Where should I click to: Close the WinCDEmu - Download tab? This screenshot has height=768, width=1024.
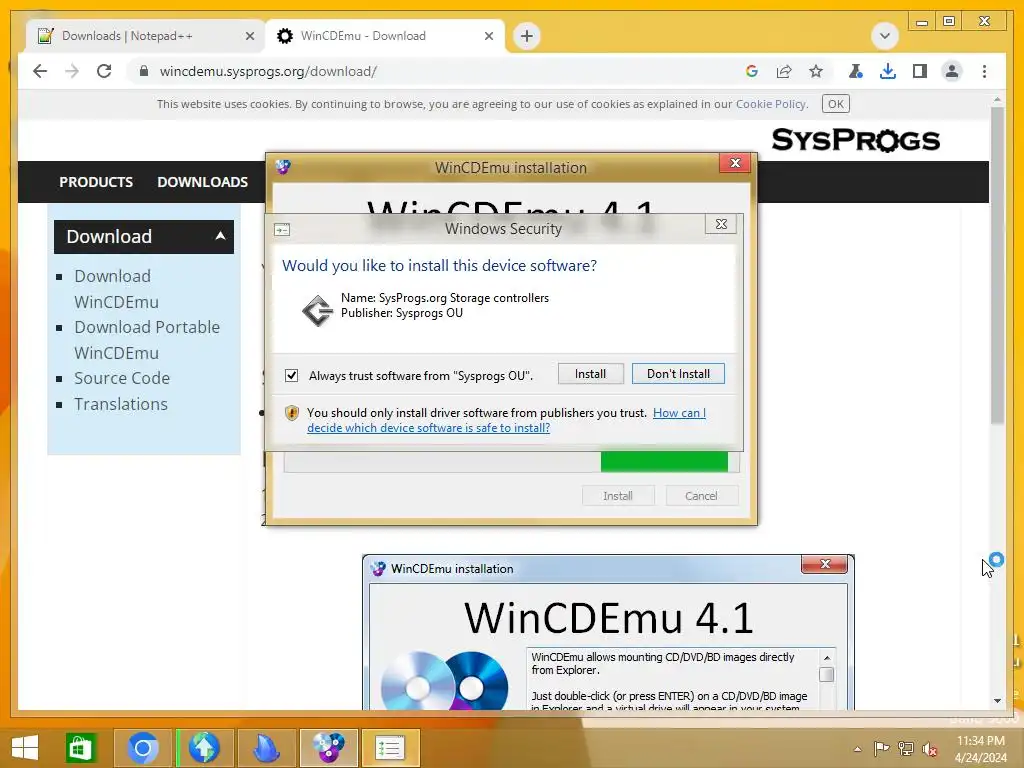[x=488, y=36]
